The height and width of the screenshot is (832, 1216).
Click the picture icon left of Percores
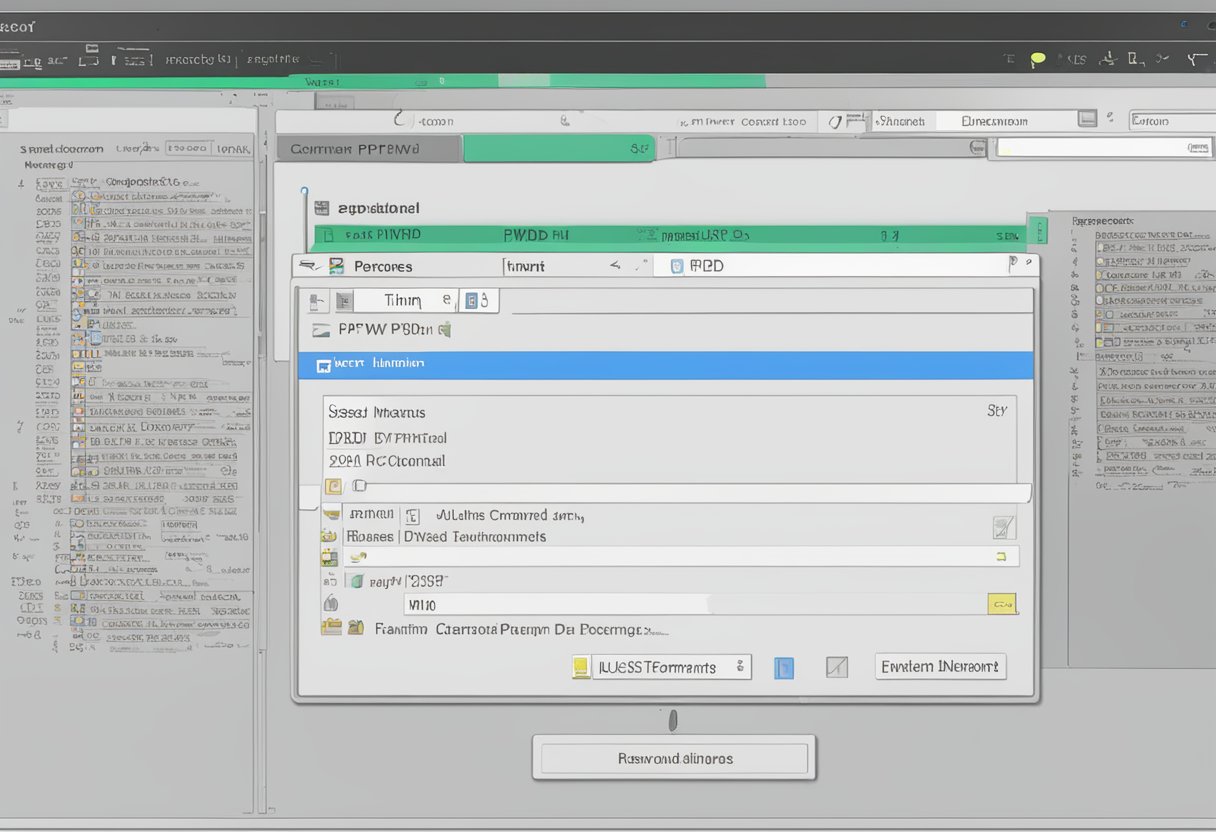[336, 266]
